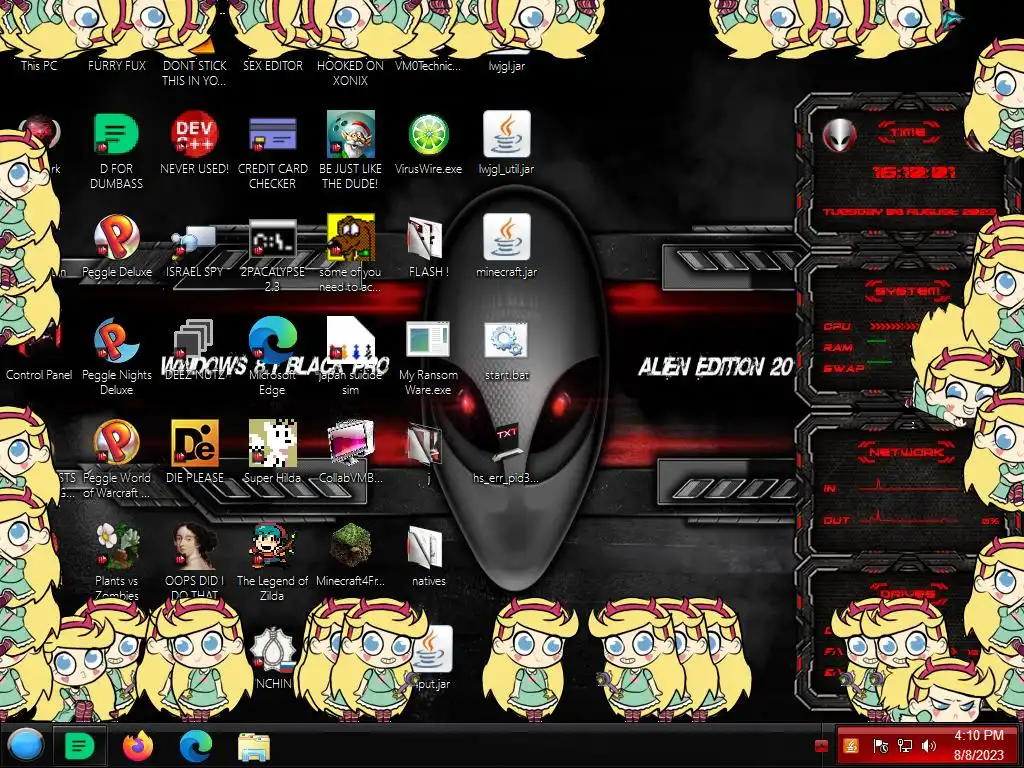This screenshot has height=768, width=1024.
Task: Select the This PC label
Action: [x=39, y=65]
